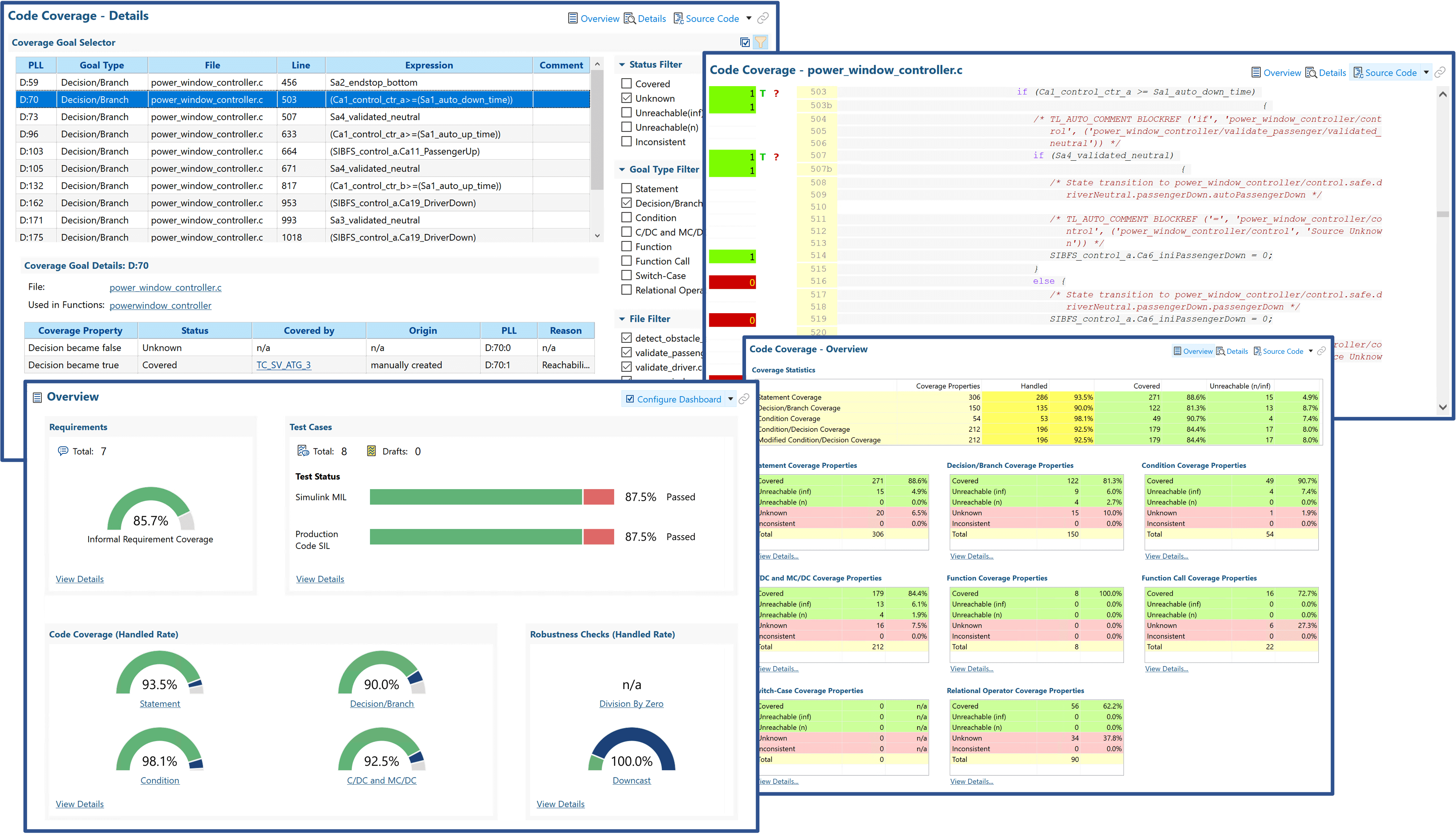Click the filter funnel icon in Coverage Goal Selector
This screenshot has height=834, width=1456.
click(x=761, y=43)
